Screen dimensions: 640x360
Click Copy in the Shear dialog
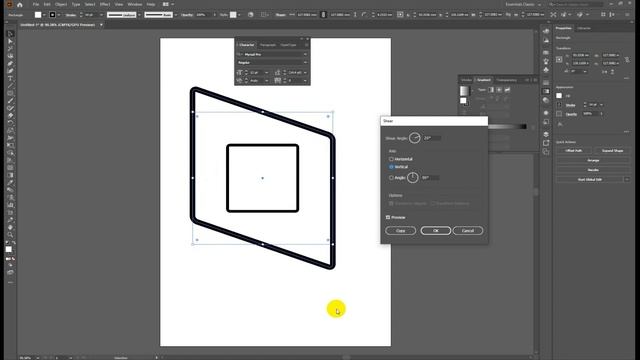pyautogui.click(x=400, y=231)
